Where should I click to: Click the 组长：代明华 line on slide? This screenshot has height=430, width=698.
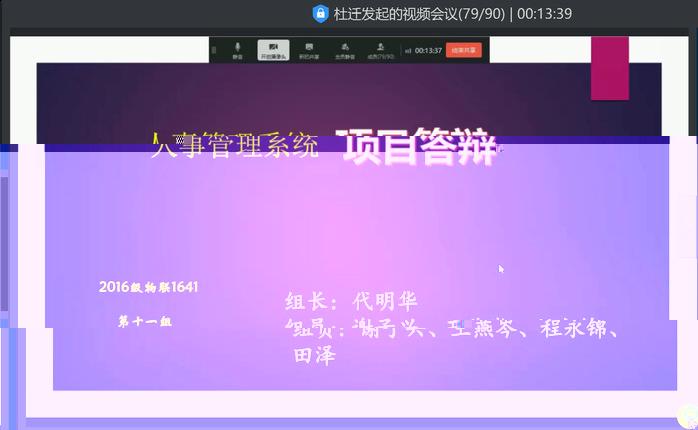pyautogui.click(x=350, y=302)
